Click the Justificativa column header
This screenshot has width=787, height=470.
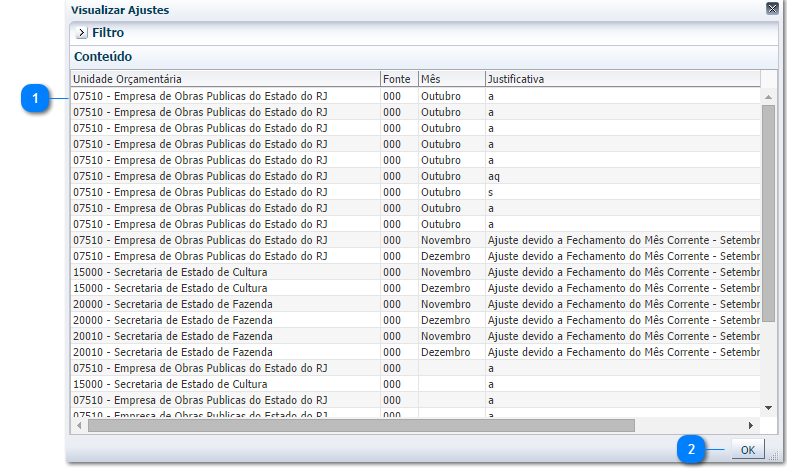pyautogui.click(x=622, y=78)
